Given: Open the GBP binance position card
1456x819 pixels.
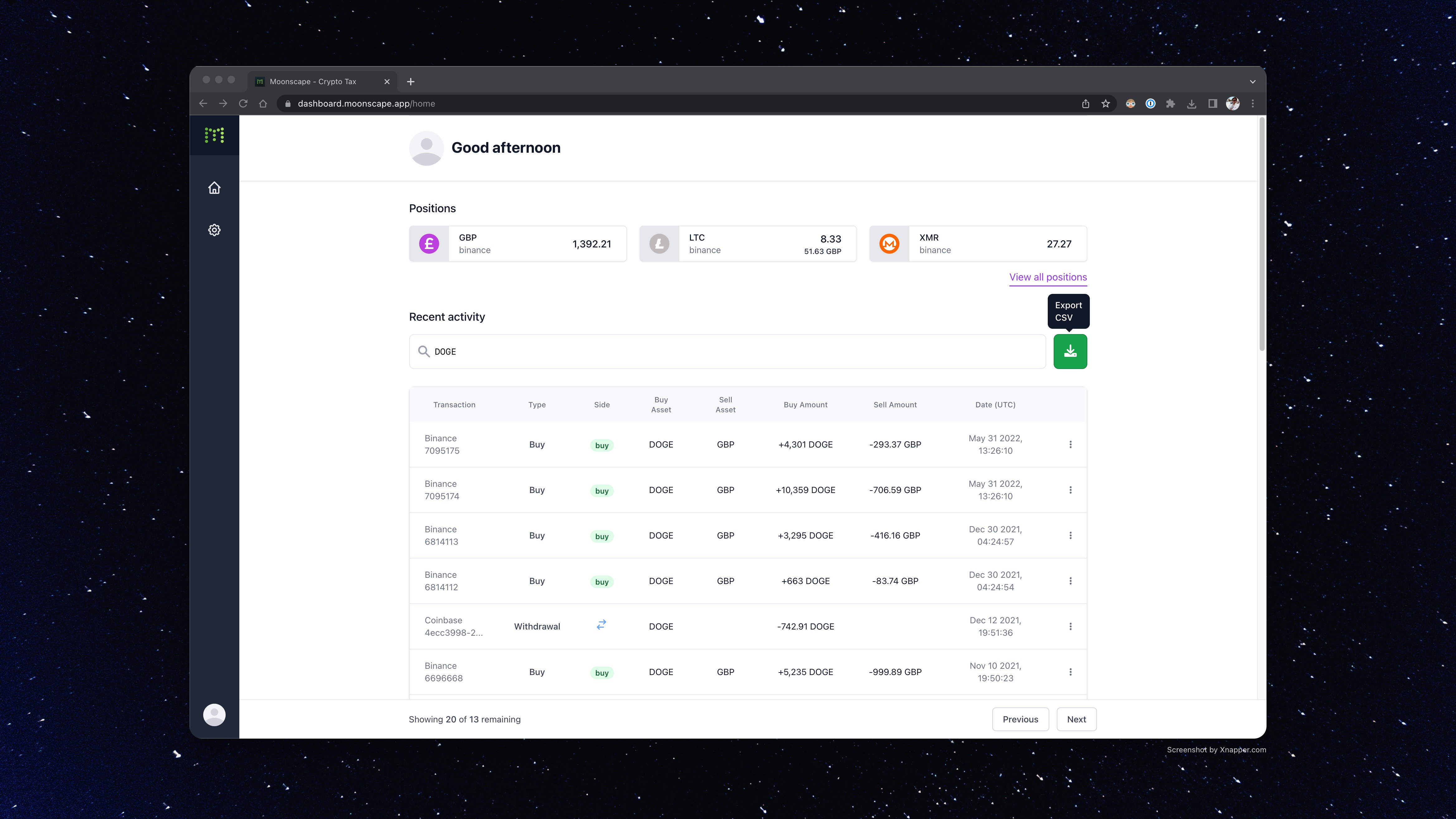Looking at the screenshot, I should click(518, 244).
